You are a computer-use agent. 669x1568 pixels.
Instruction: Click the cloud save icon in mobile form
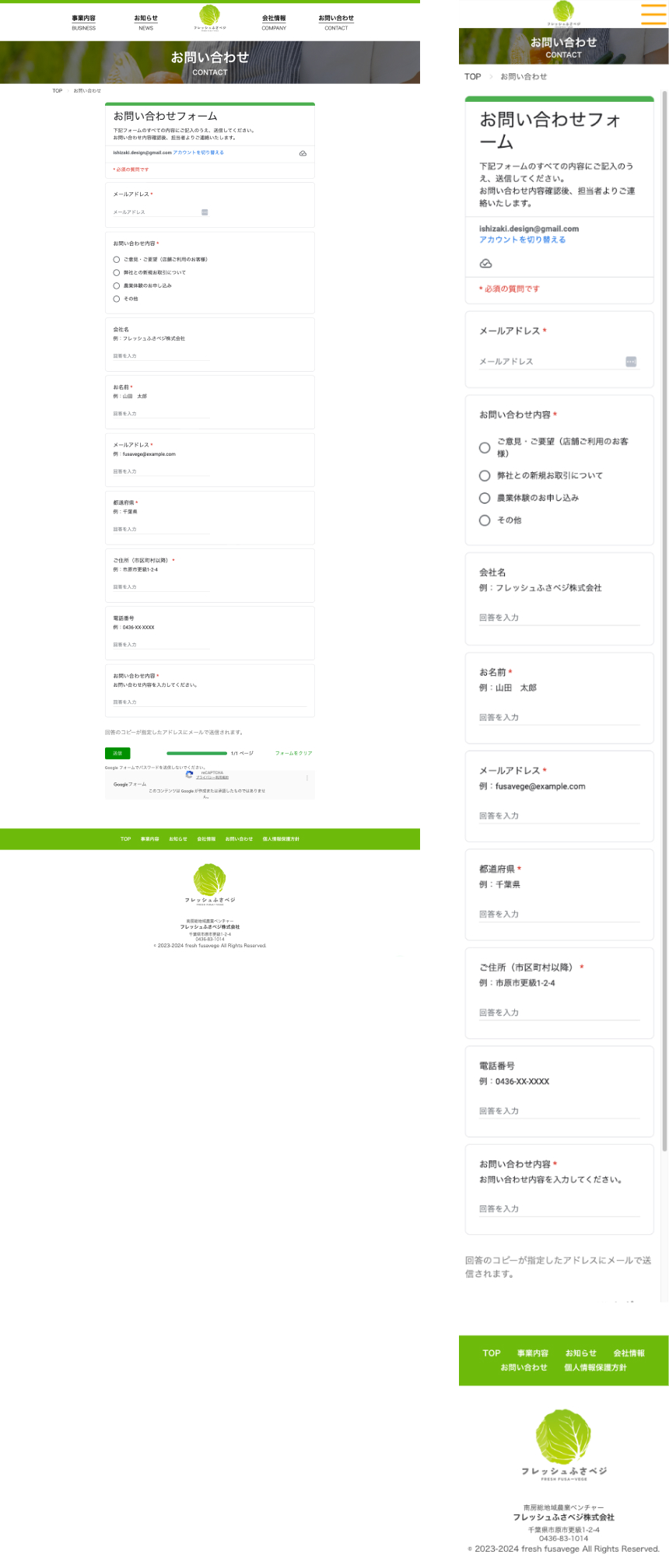tap(485, 264)
